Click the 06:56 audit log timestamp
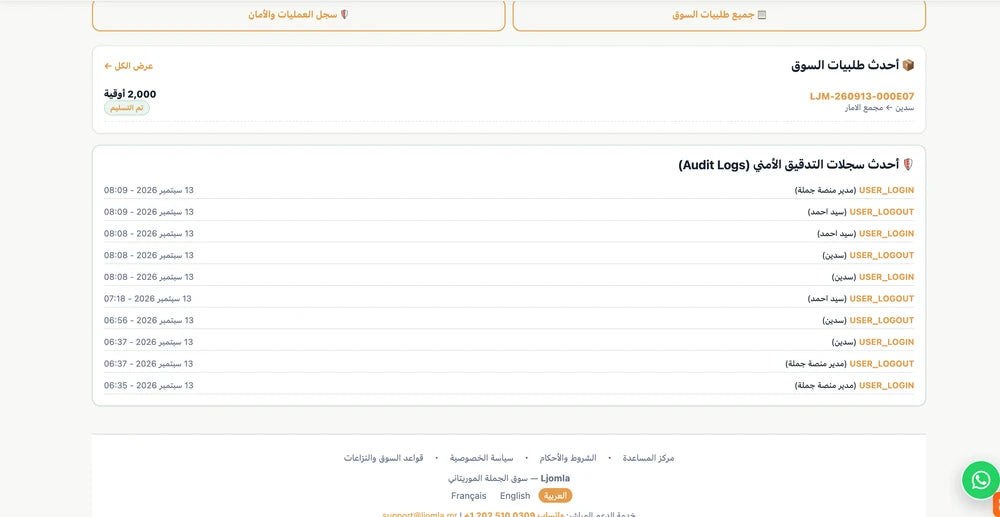The image size is (1000, 517). (x=149, y=320)
